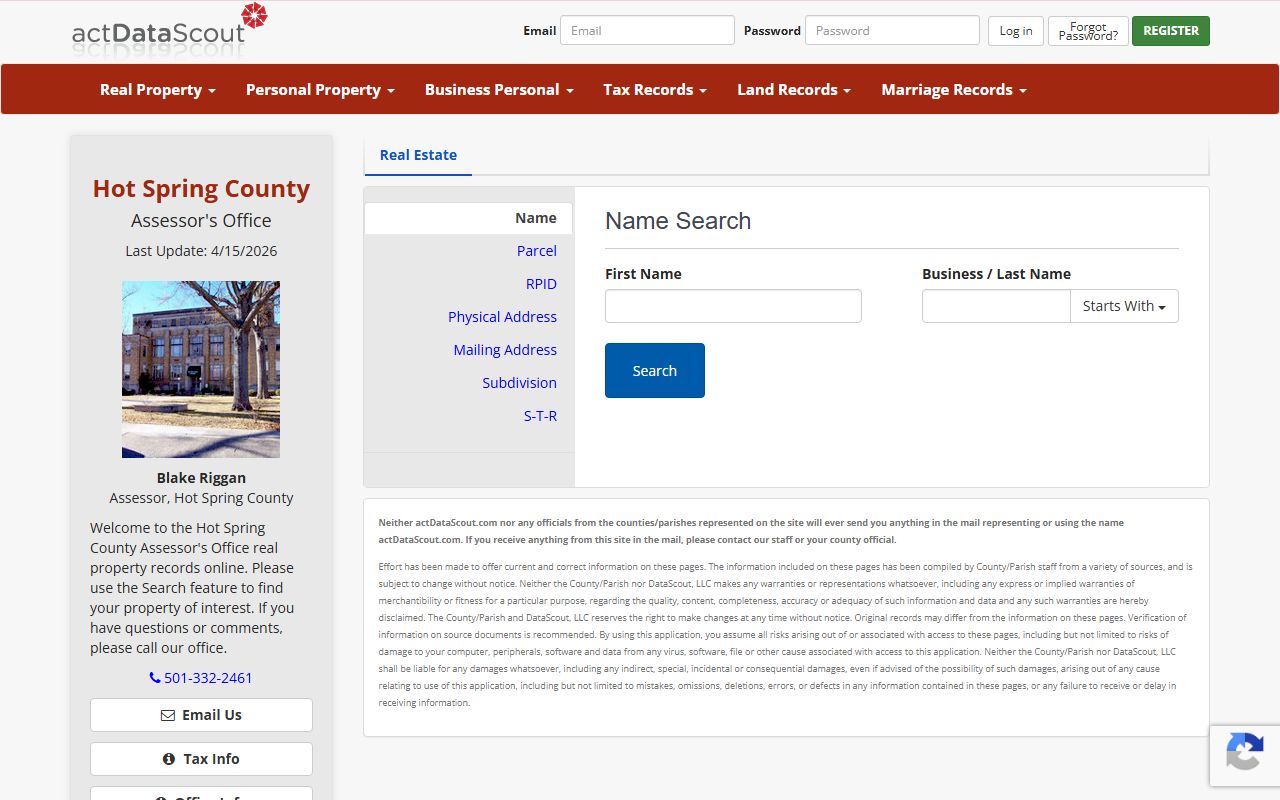Focus the Password login field
This screenshot has width=1280, height=800.
(x=892, y=30)
